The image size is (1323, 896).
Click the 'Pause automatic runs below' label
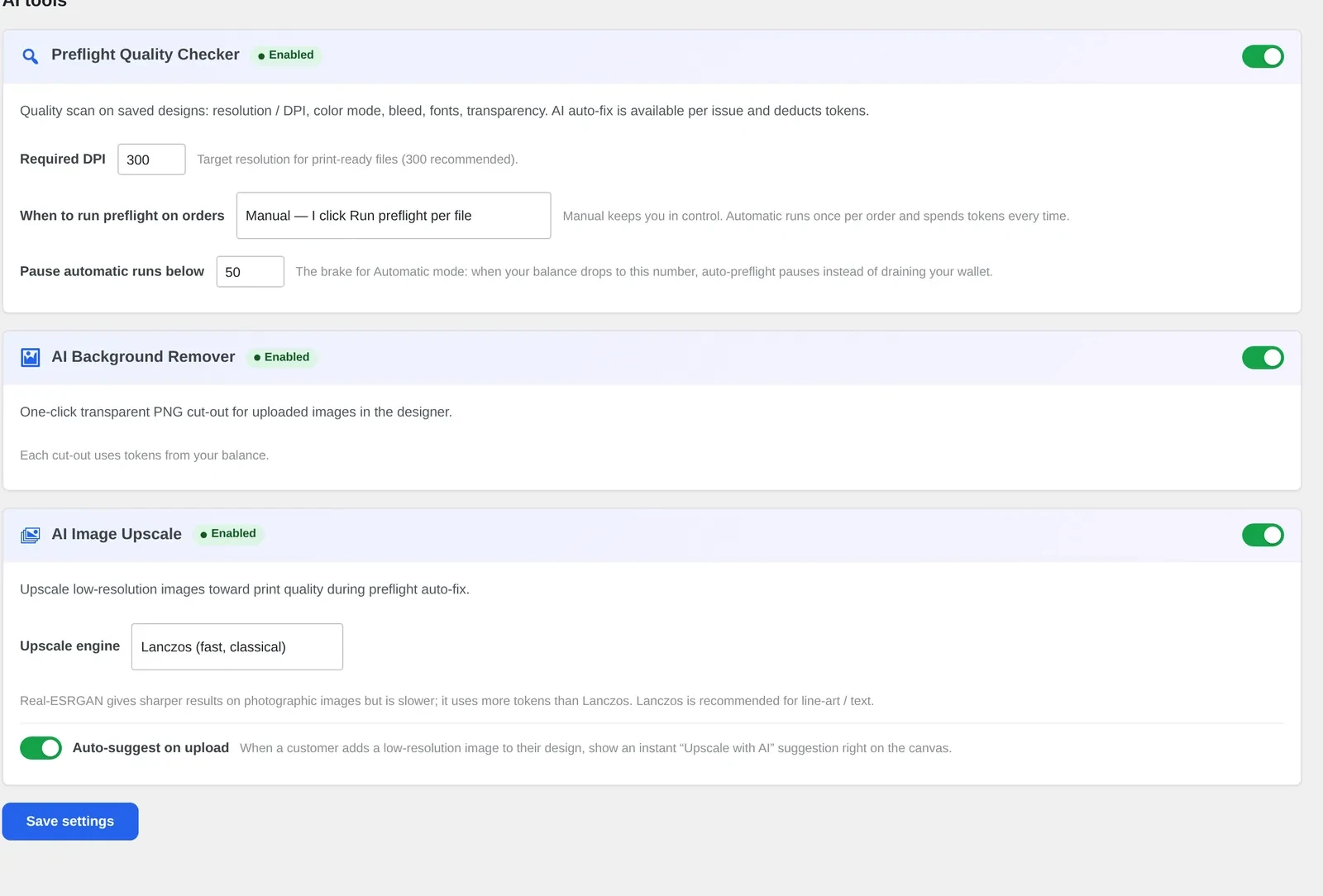click(112, 271)
